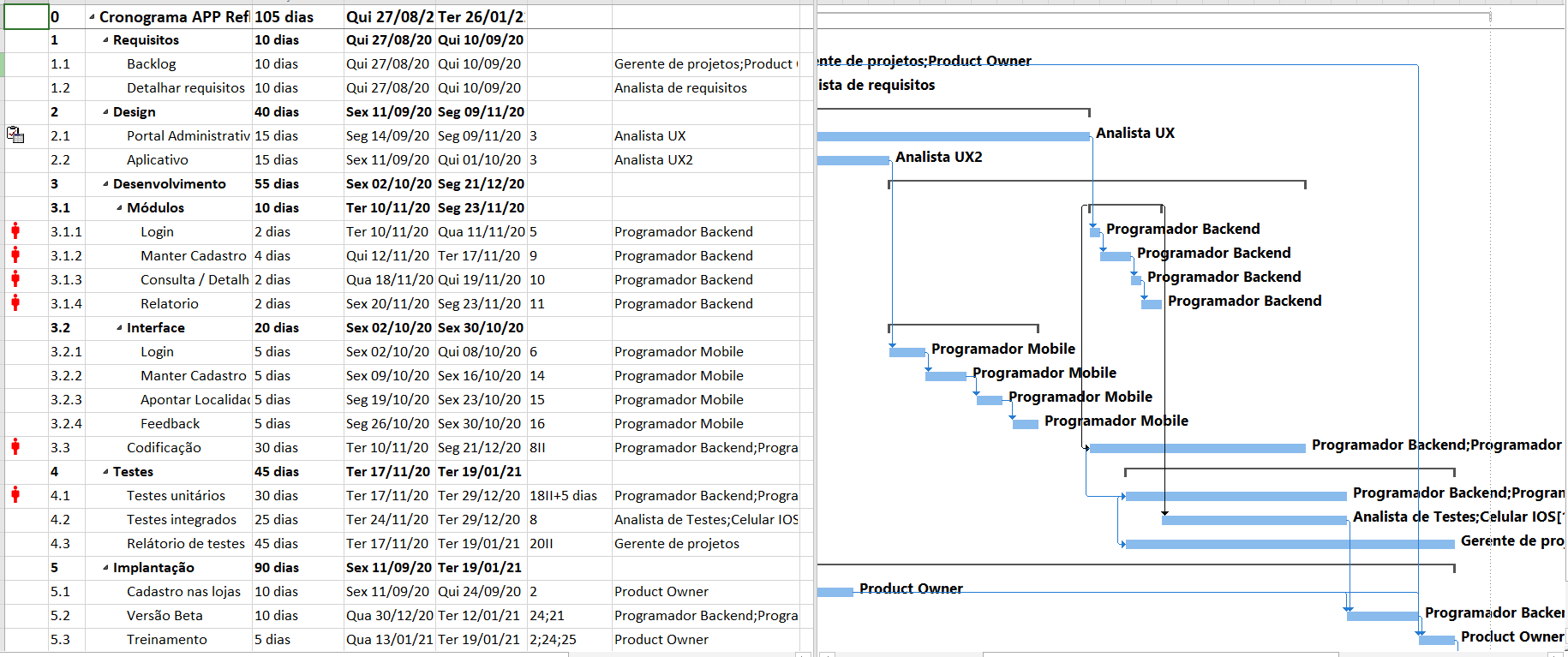Click the Gerente de projetos resource in row 4.3
Image resolution: width=1568 pixels, height=657 pixels.
tap(706, 544)
